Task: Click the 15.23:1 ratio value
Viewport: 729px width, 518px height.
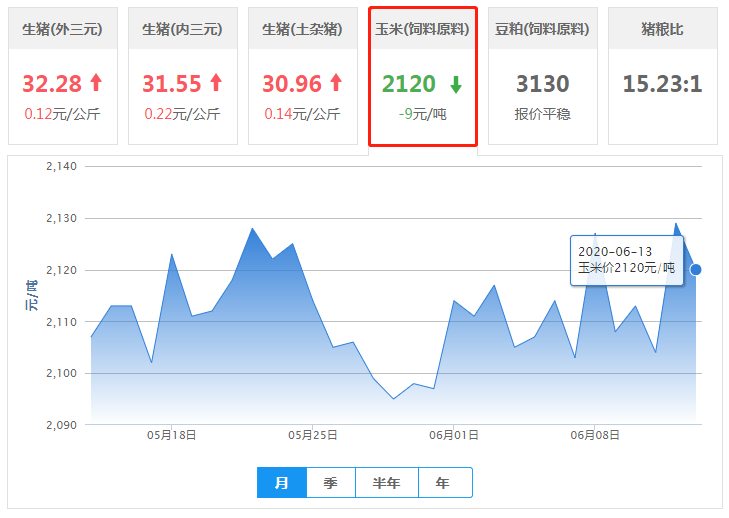Action: click(662, 84)
